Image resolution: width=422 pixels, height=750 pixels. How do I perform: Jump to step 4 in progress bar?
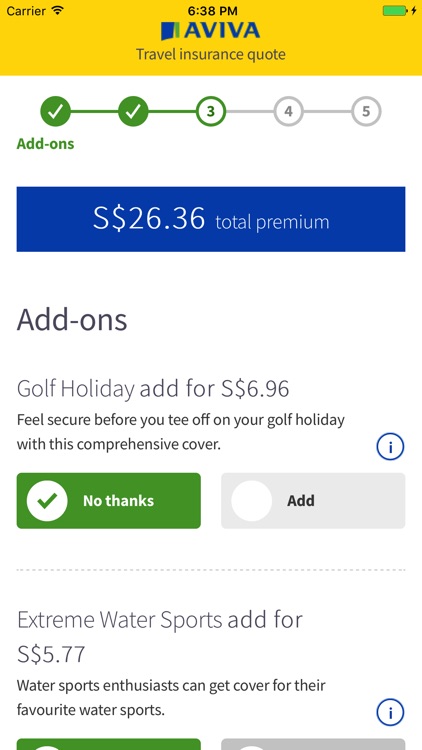point(289,111)
